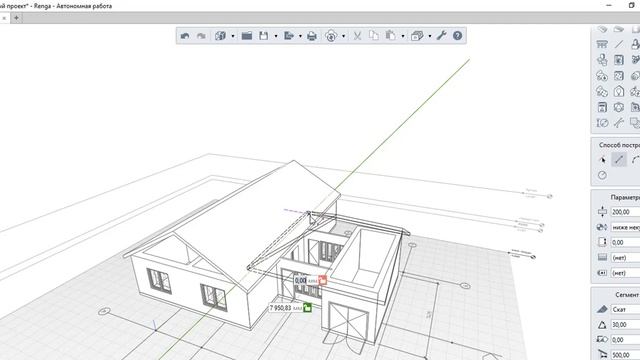Open help with the question mark icon
Viewport: 640px width, 360px height.
point(458,36)
